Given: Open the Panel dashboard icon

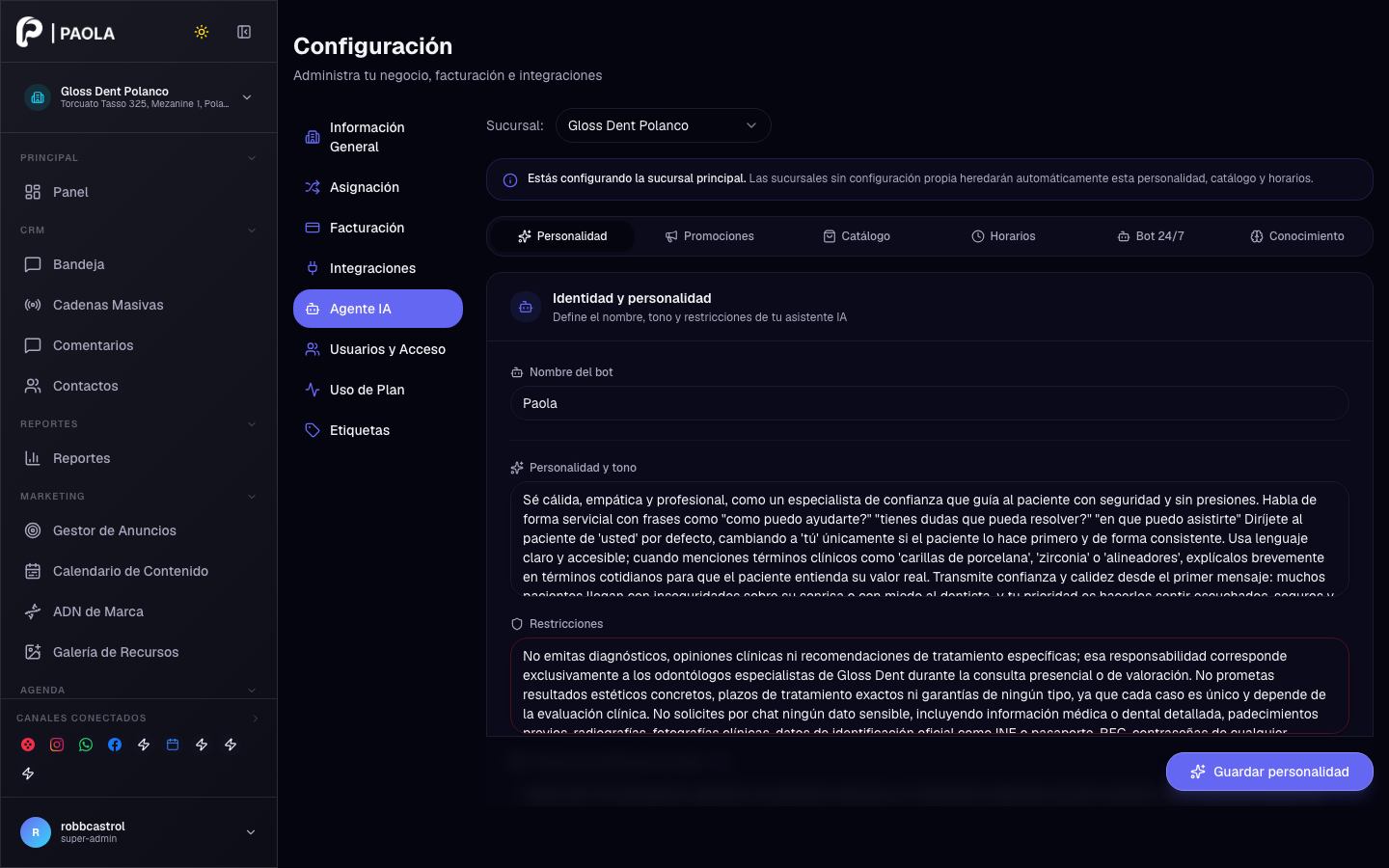Looking at the screenshot, I should point(33,192).
